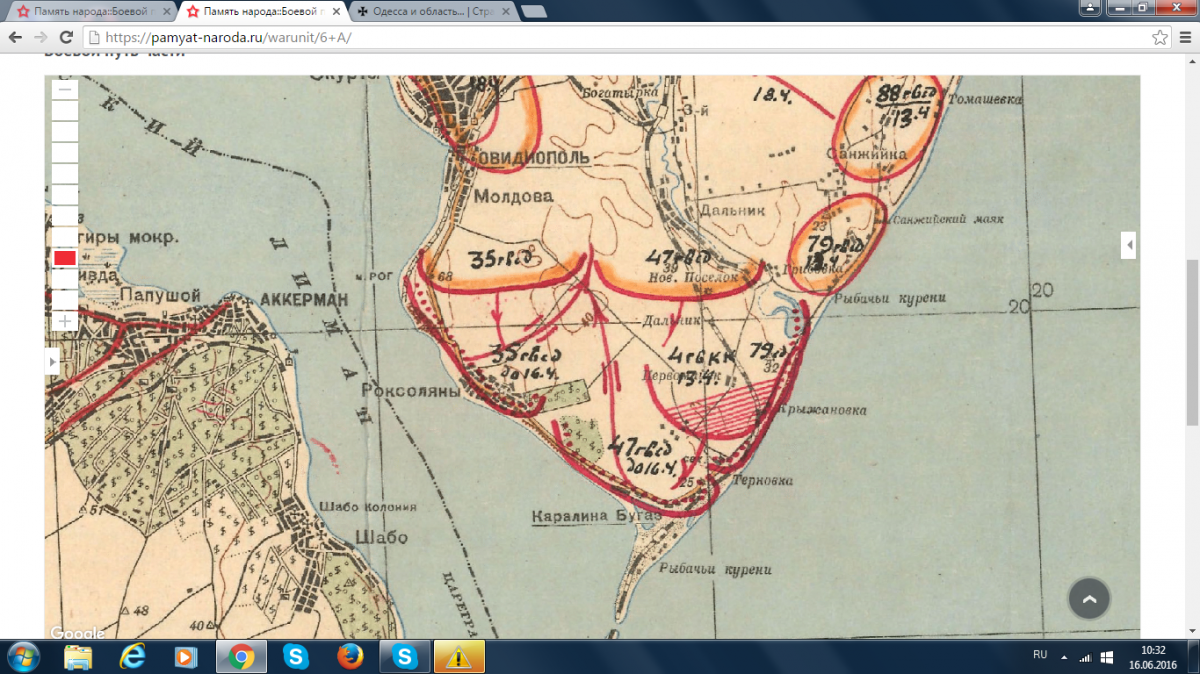Click the Санжийка label on the map
The width and height of the screenshot is (1200, 674).
click(x=867, y=155)
